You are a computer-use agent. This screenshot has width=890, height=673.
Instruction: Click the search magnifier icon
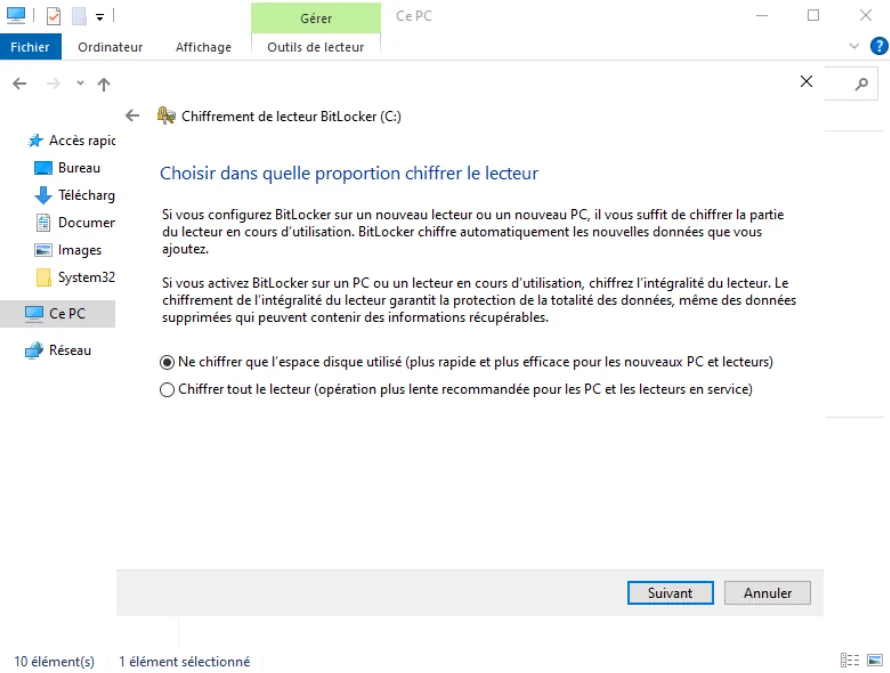click(862, 84)
